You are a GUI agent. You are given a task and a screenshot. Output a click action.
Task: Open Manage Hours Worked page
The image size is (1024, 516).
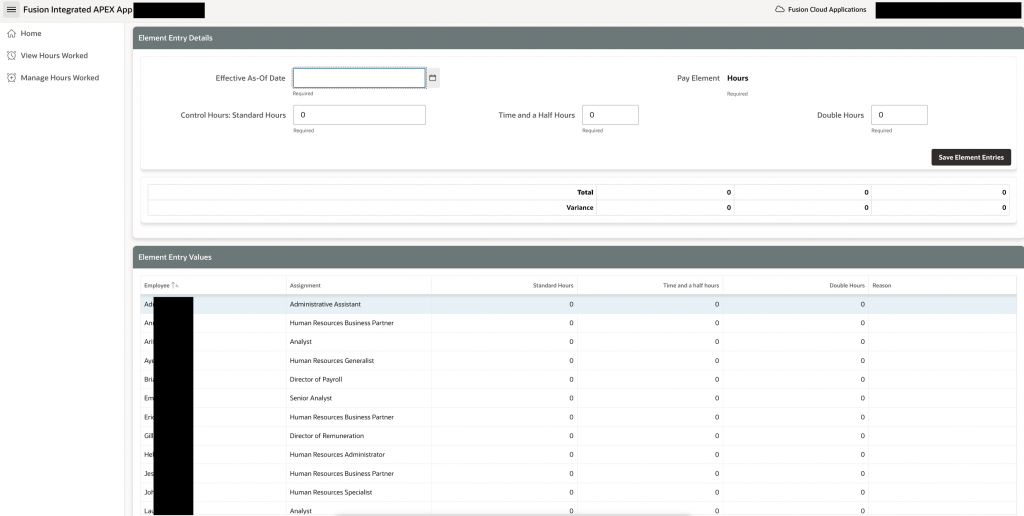tap(59, 77)
